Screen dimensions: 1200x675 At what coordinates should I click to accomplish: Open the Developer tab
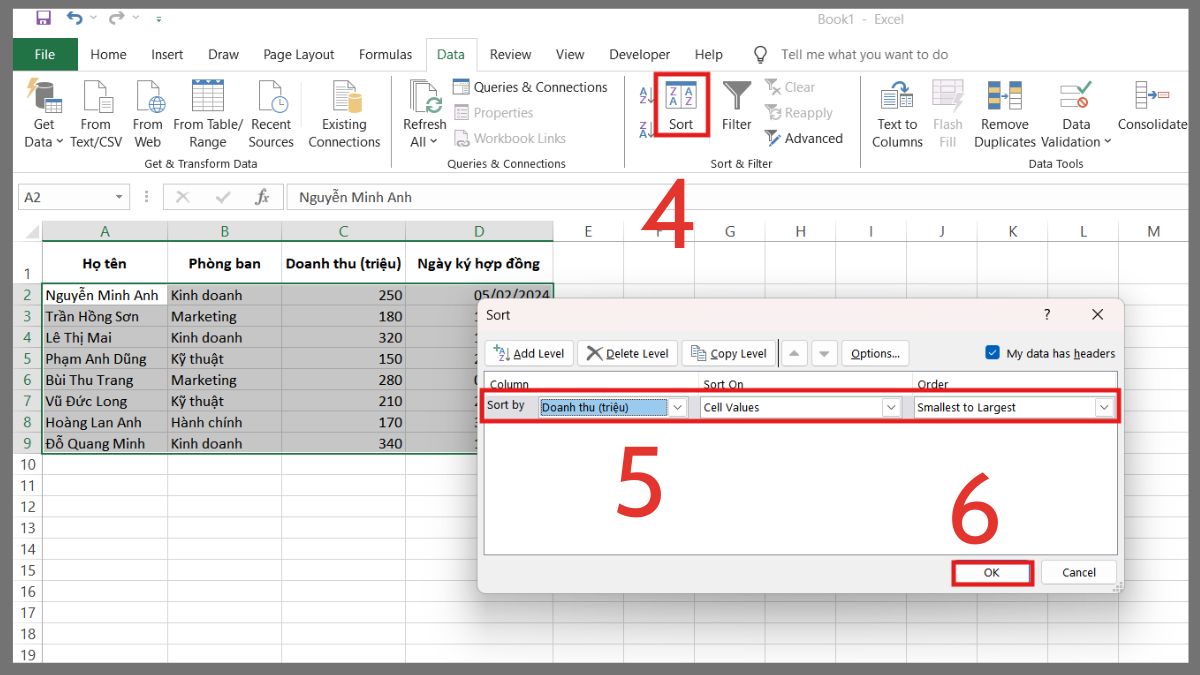(639, 54)
